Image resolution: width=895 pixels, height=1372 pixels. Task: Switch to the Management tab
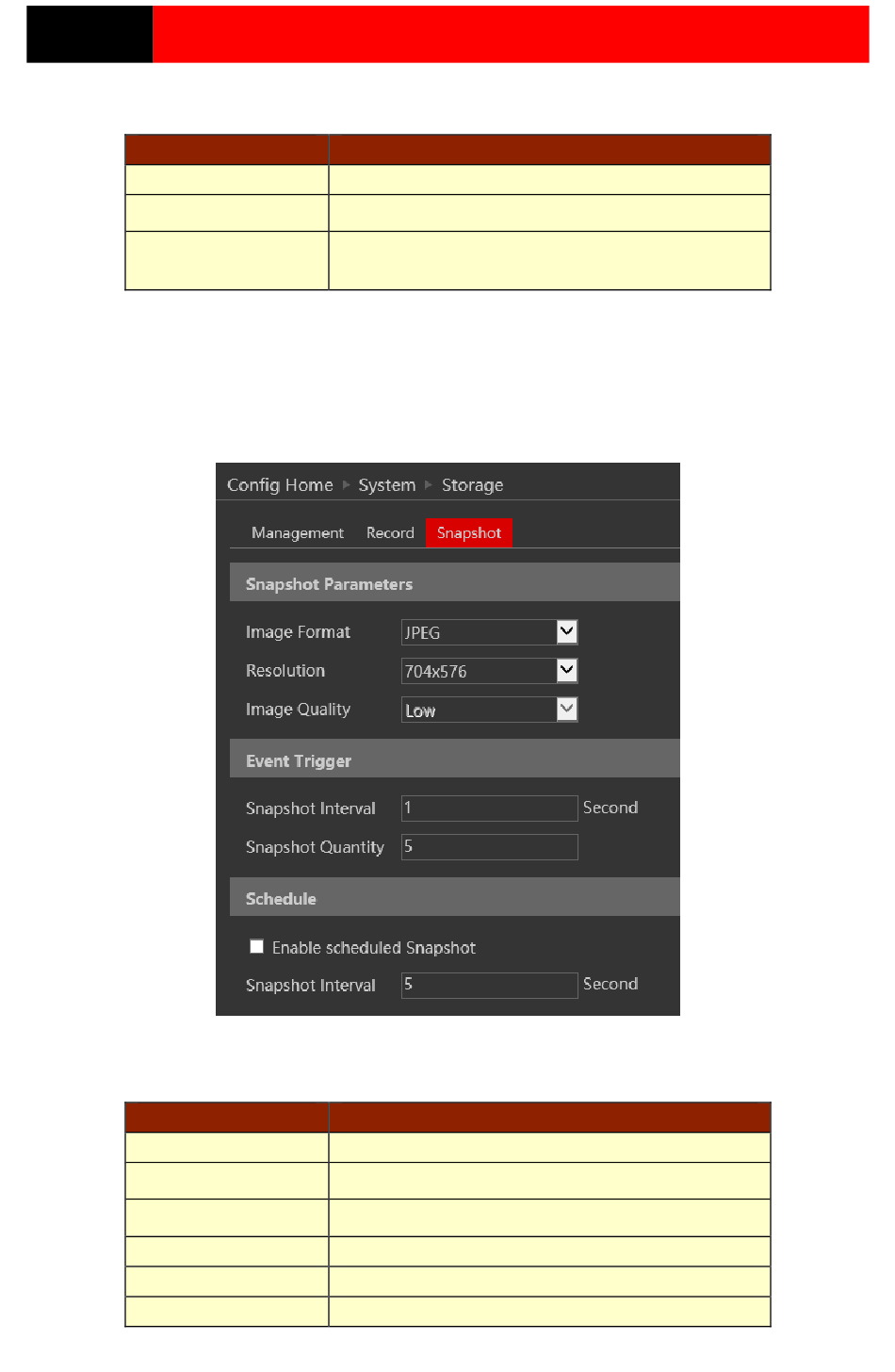[297, 533]
